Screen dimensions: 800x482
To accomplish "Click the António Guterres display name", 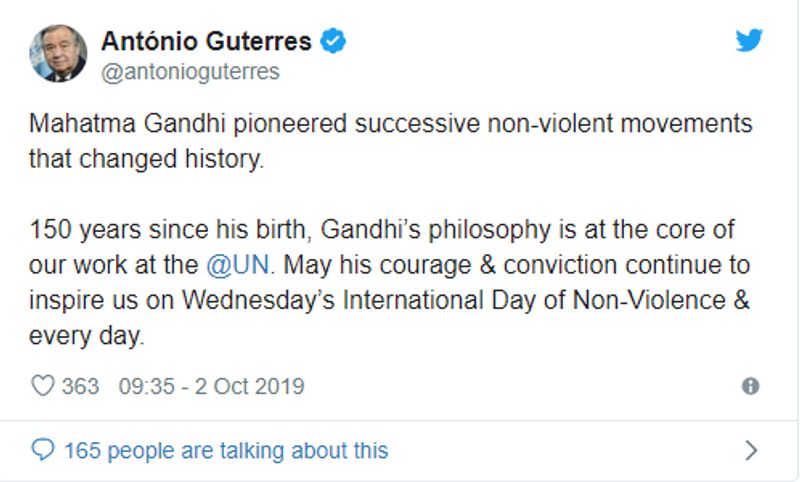I will click(206, 42).
